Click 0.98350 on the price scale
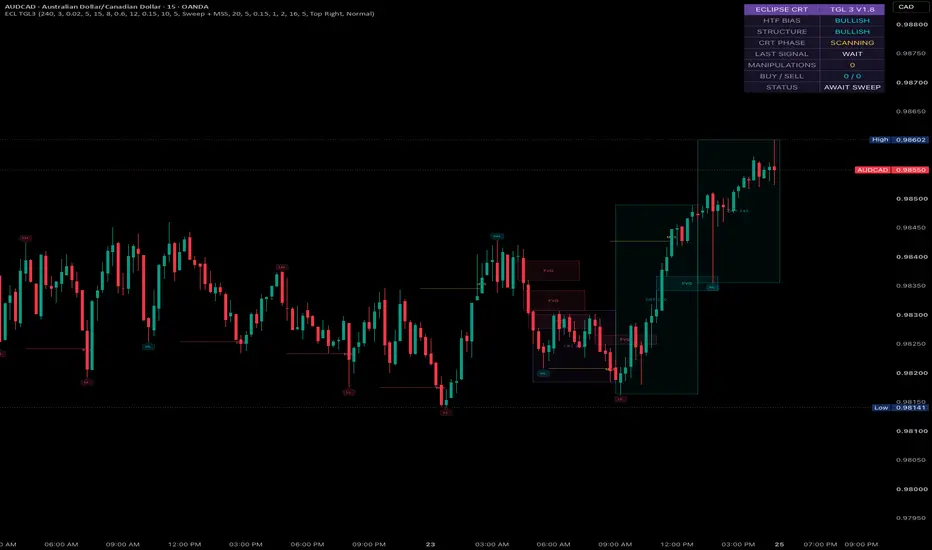Image resolution: width=932 pixels, height=550 pixels. point(911,286)
